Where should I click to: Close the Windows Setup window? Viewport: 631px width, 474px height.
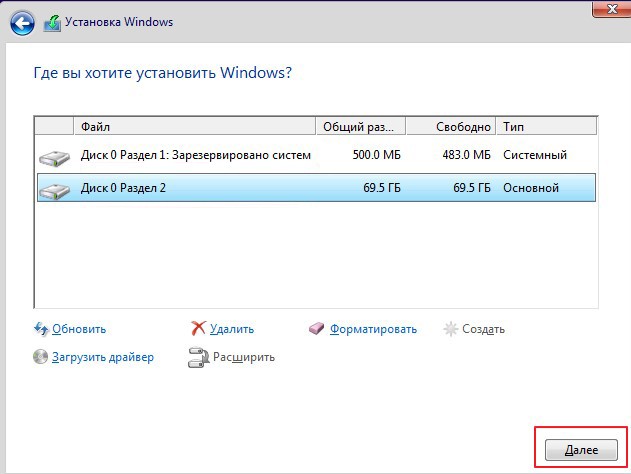pos(612,9)
